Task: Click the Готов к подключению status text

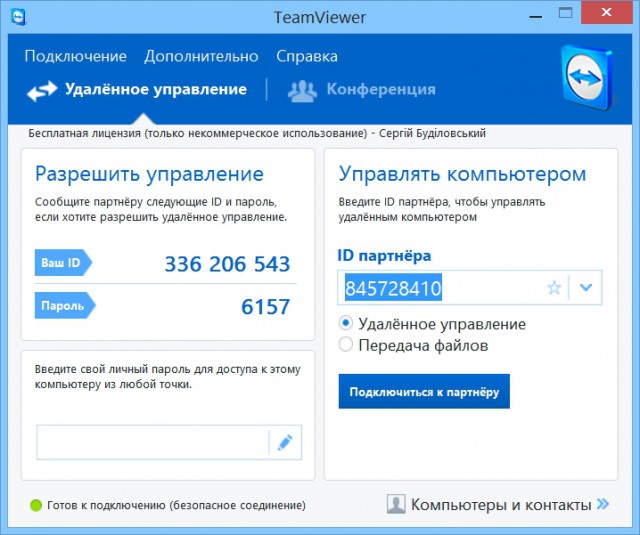Action: point(176,505)
